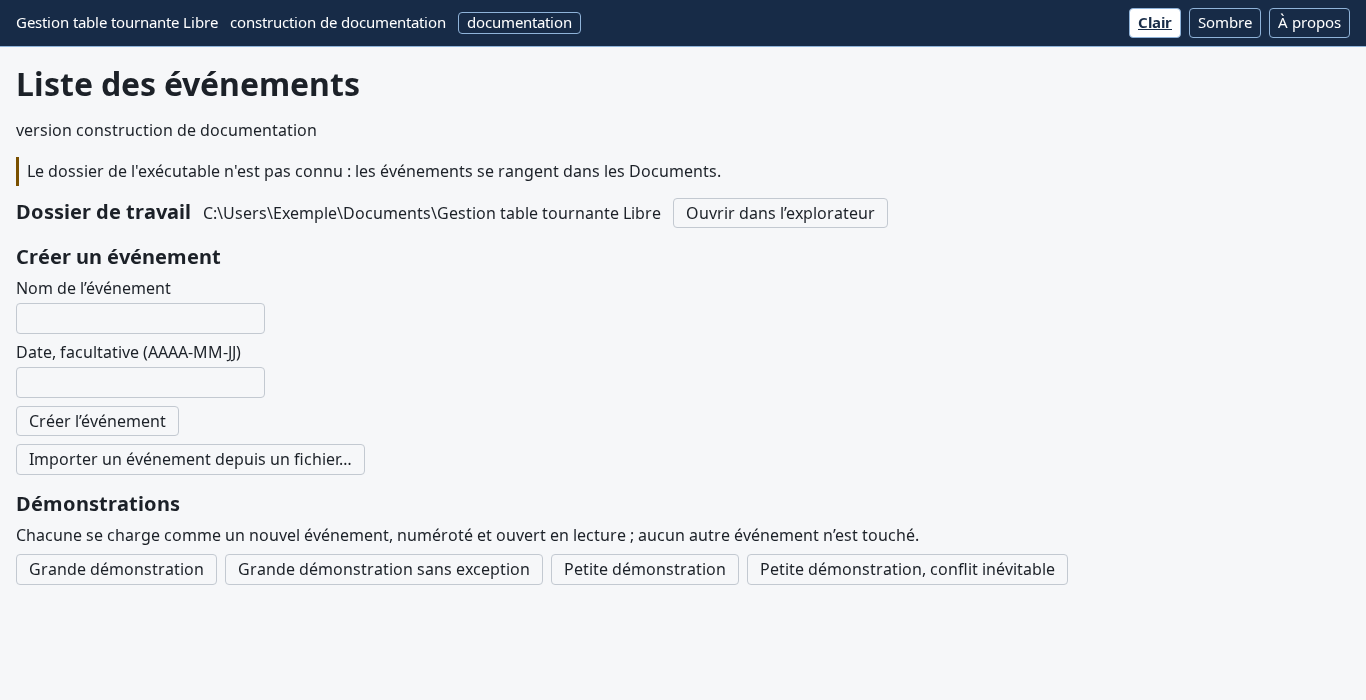Click the Créer un événement heading

(118, 257)
